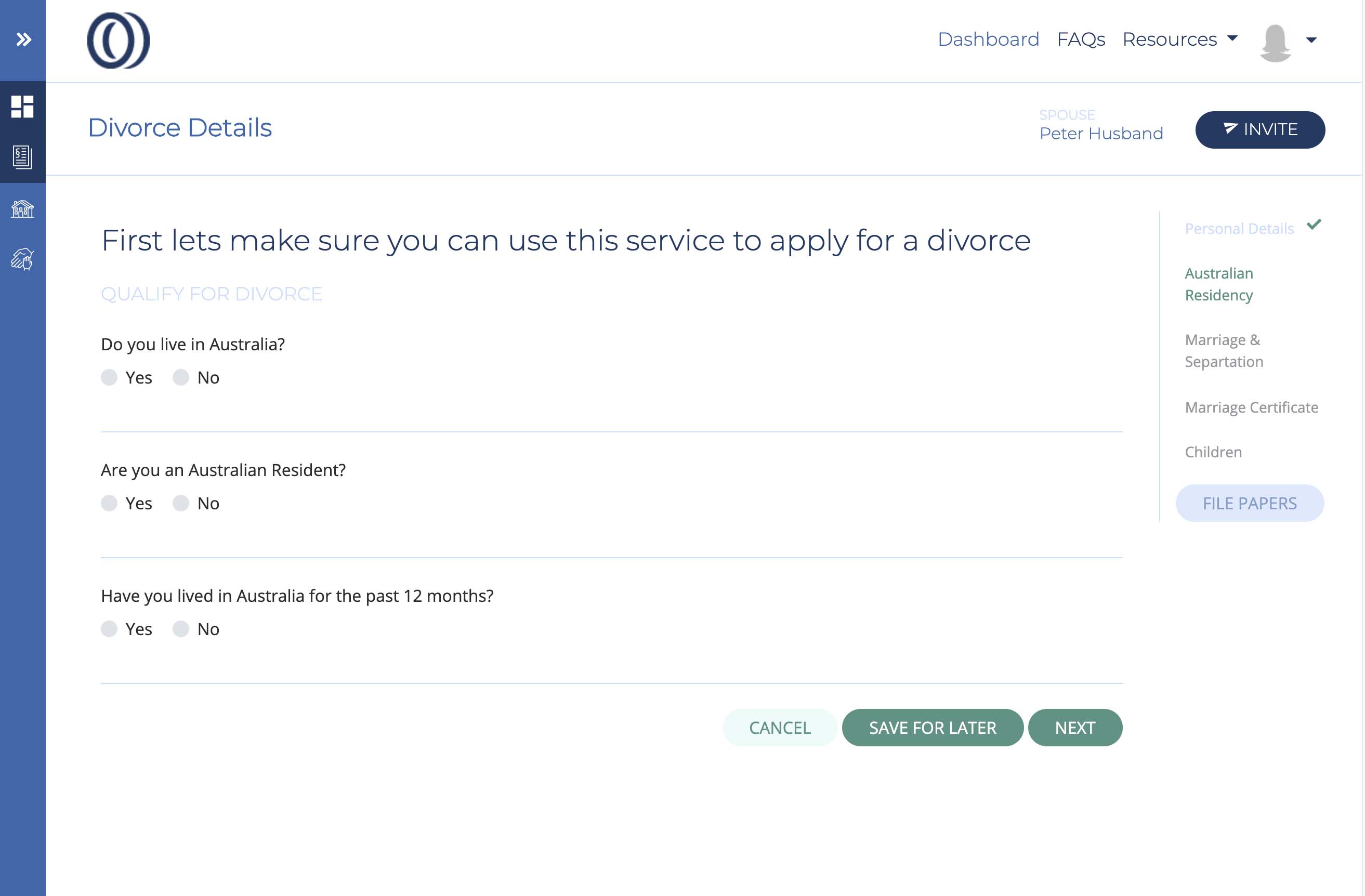This screenshot has width=1365, height=896.
Task: Click the Peter Husband spouse name
Action: pos(1100,133)
